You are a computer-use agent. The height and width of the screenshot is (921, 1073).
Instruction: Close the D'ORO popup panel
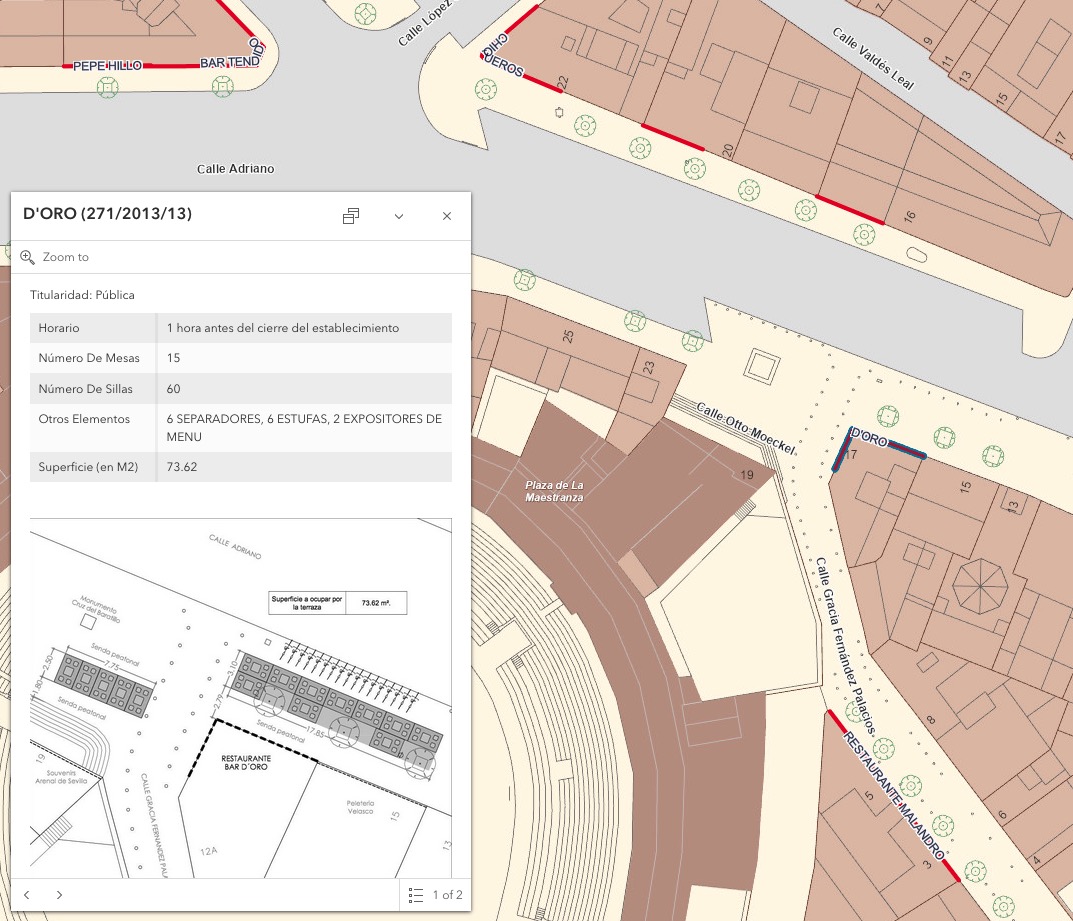pos(447,216)
